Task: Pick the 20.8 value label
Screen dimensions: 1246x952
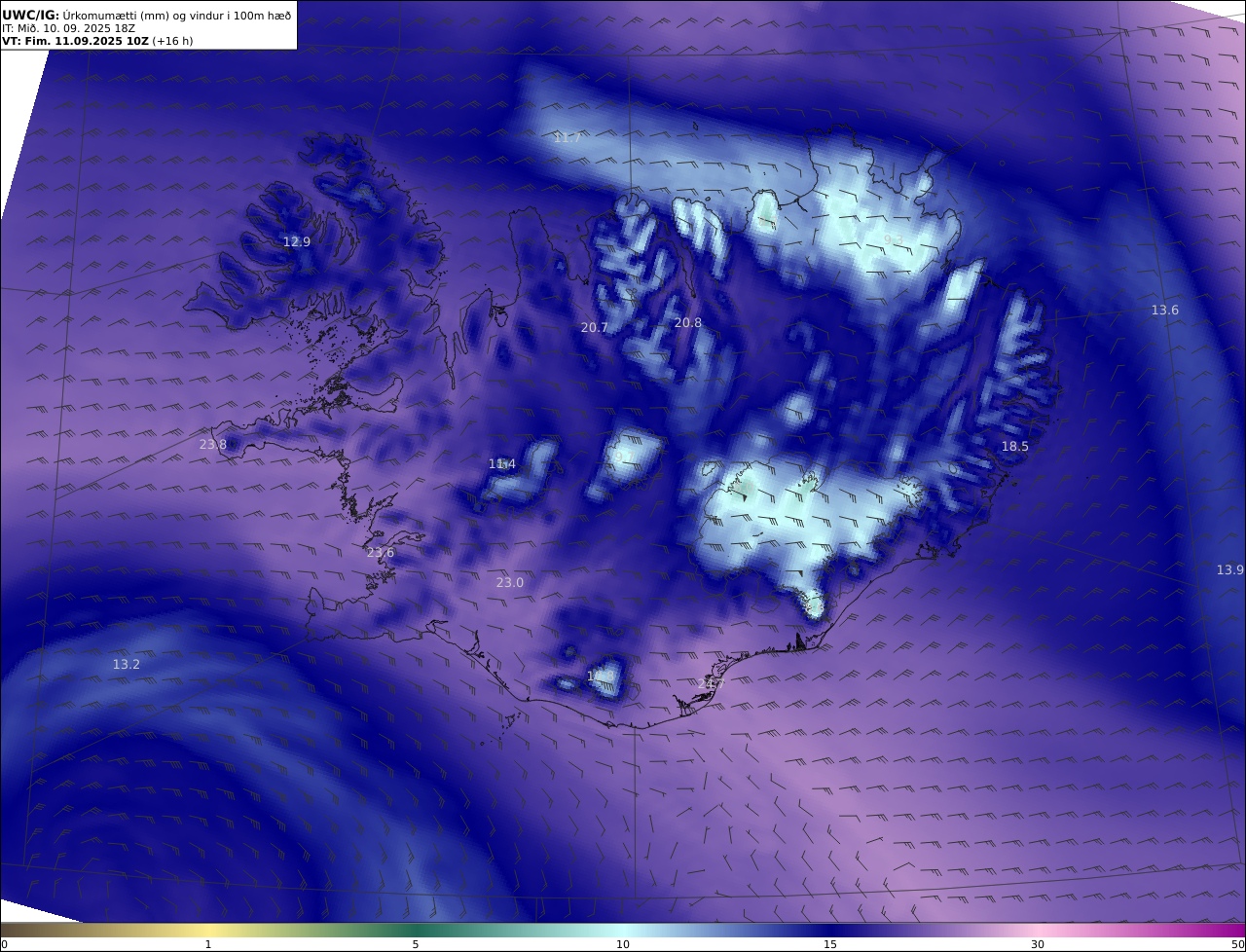Action: (x=687, y=322)
